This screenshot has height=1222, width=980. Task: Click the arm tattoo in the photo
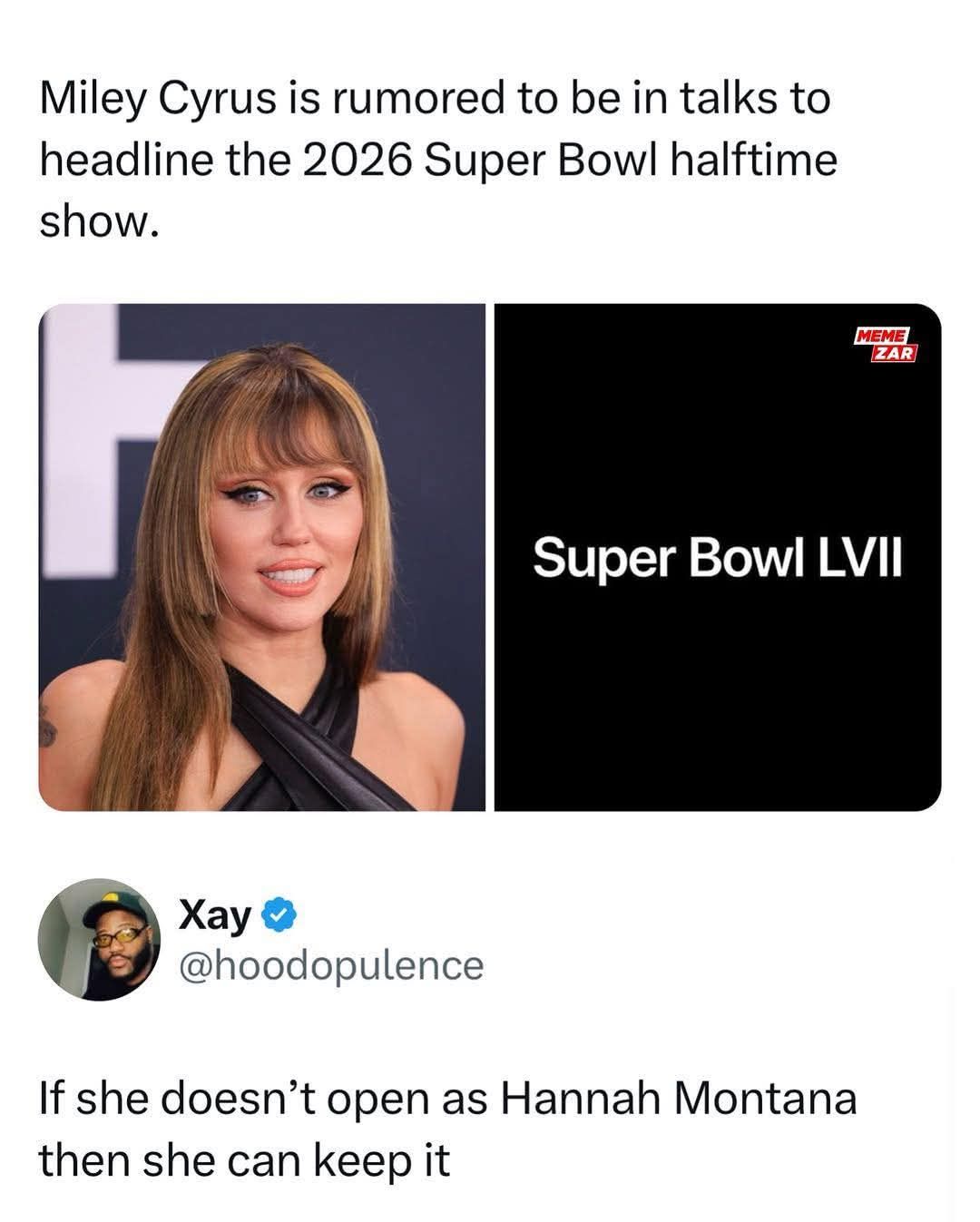(x=49, y=724)
